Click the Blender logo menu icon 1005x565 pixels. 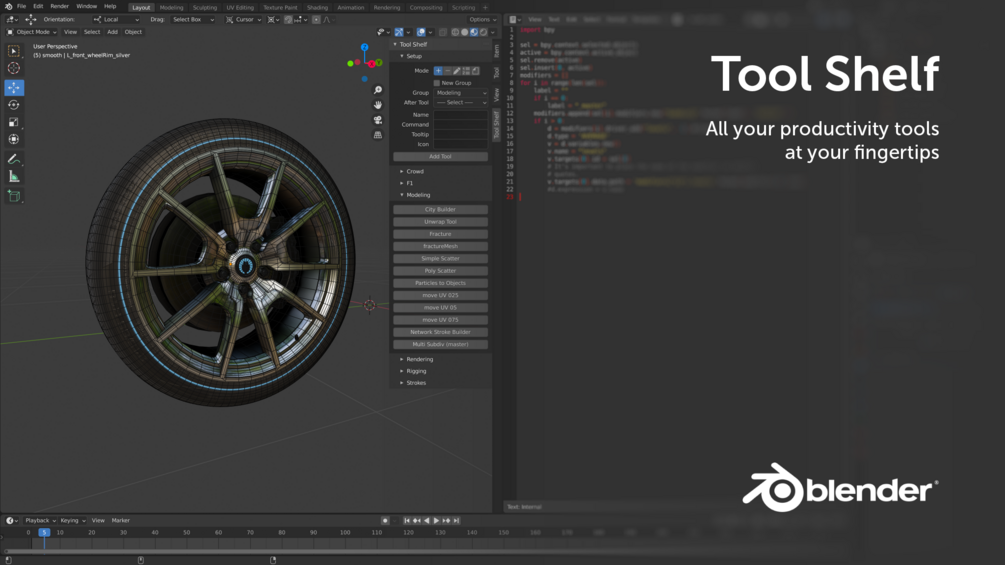(8, 6)
